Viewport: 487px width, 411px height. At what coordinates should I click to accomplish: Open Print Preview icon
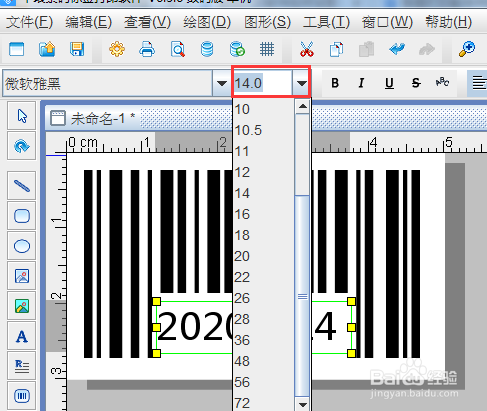[x=177, y=49]
